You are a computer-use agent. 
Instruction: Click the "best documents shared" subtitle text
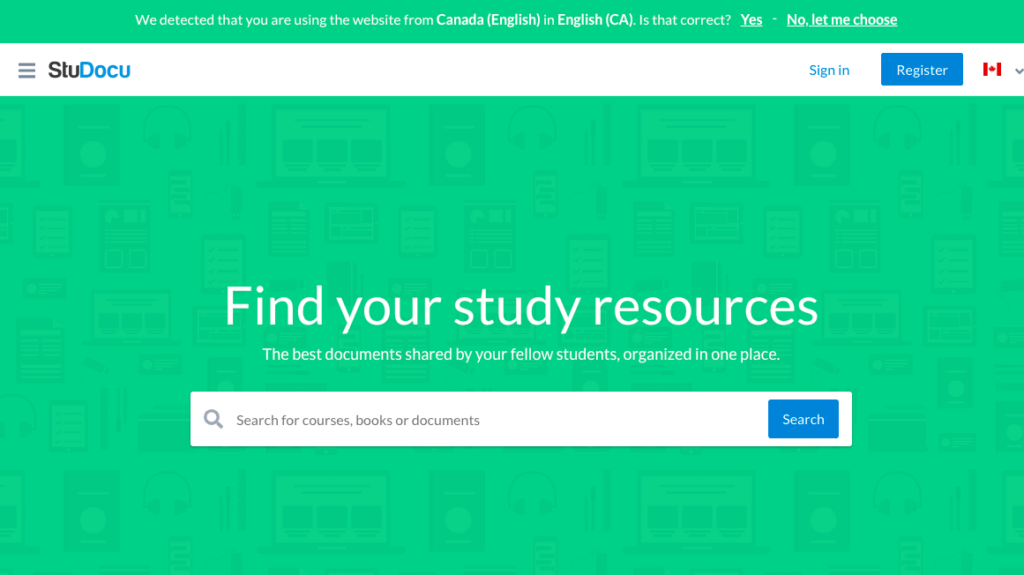(x=520, y=354)
